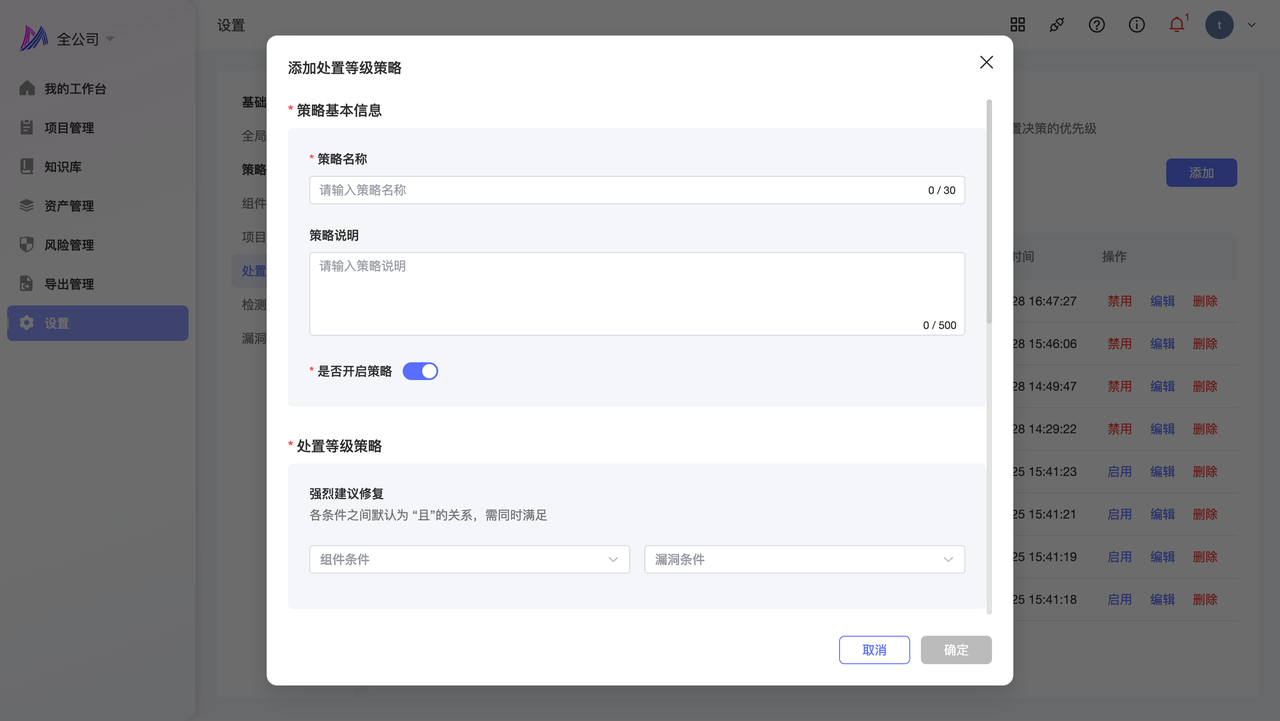Screen dimensions: 1280x721
Task: Click the 风险管理 shield icon
Action: 27,245
